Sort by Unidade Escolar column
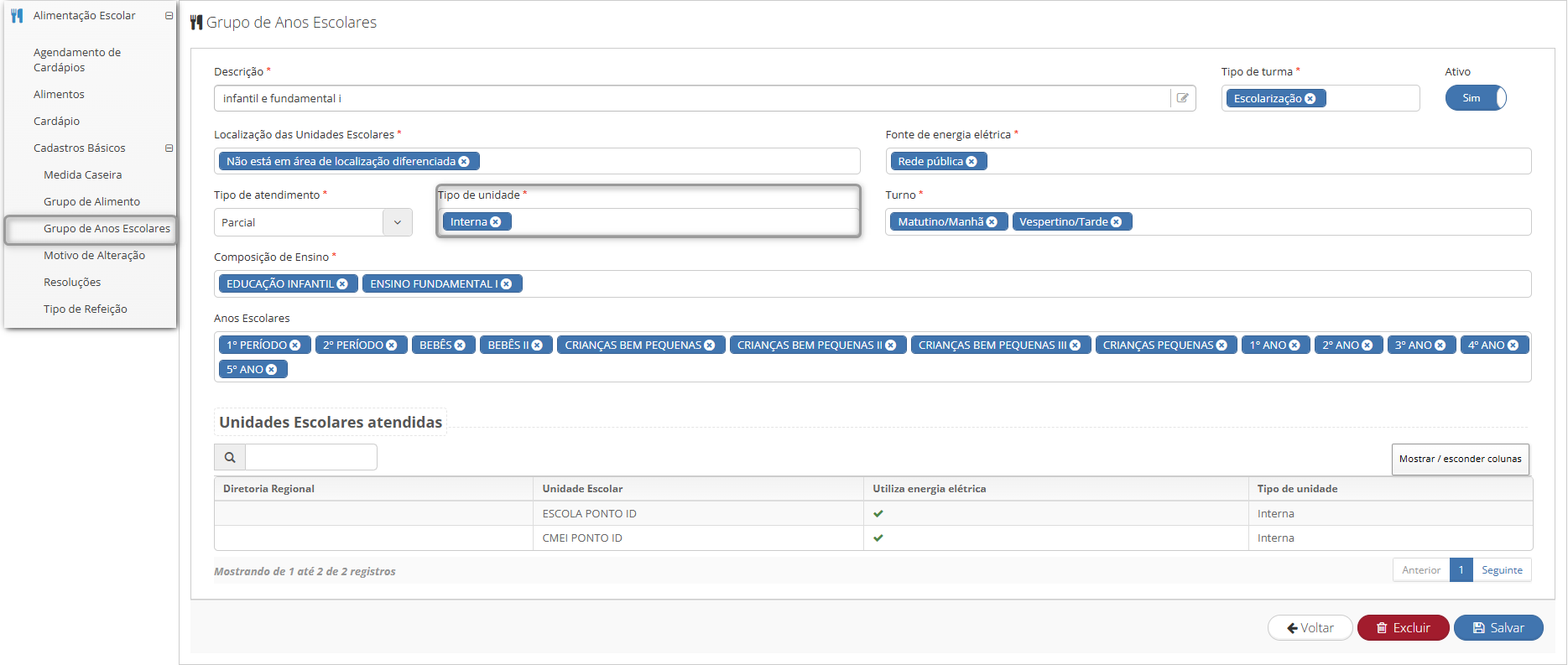Image resolution: width=1568 pixels, height=665 pixels. click(x=698, y=489)
